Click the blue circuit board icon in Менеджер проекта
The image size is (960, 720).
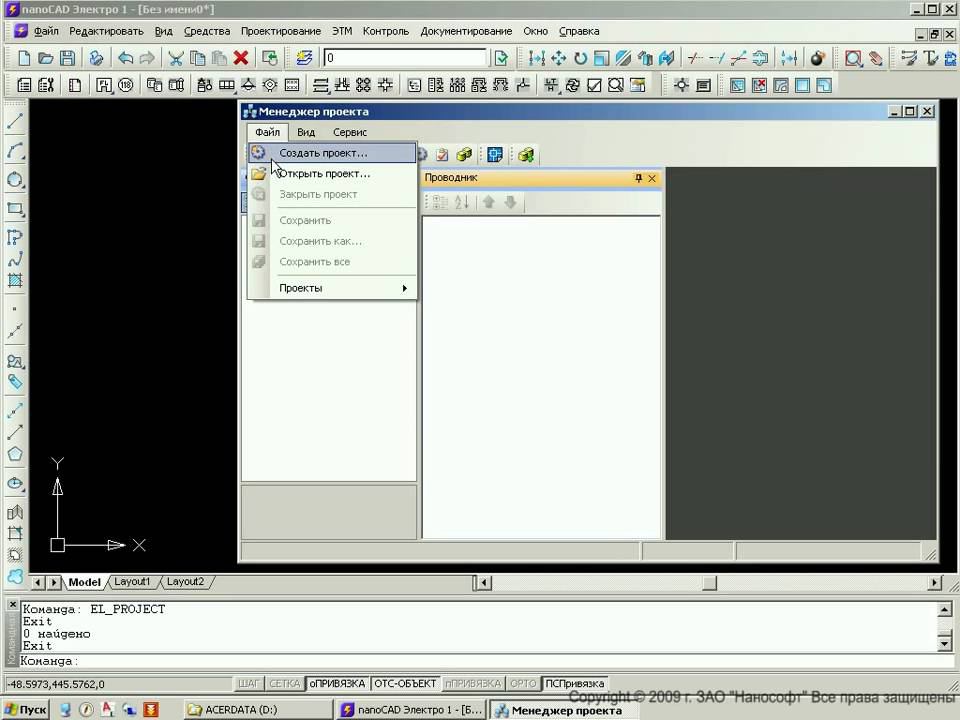point(495,155)
